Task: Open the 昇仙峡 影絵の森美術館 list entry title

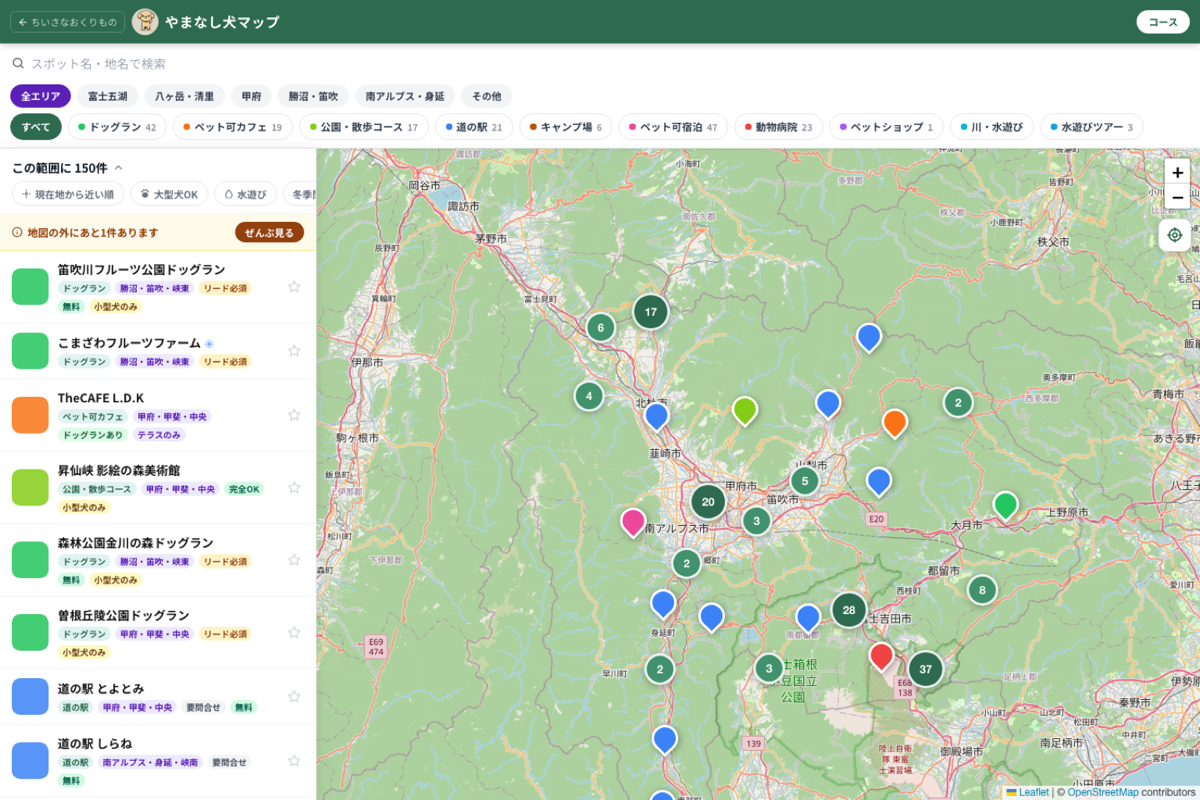Action: point(119,470)
